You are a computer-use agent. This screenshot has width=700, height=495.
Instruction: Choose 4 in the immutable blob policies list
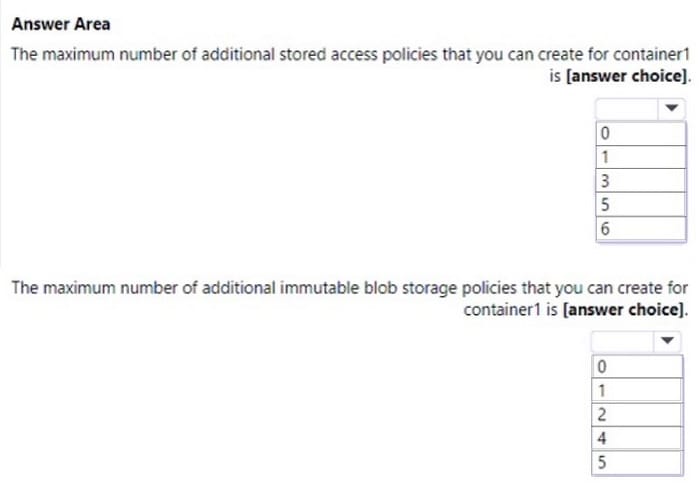tap(637, 438)
